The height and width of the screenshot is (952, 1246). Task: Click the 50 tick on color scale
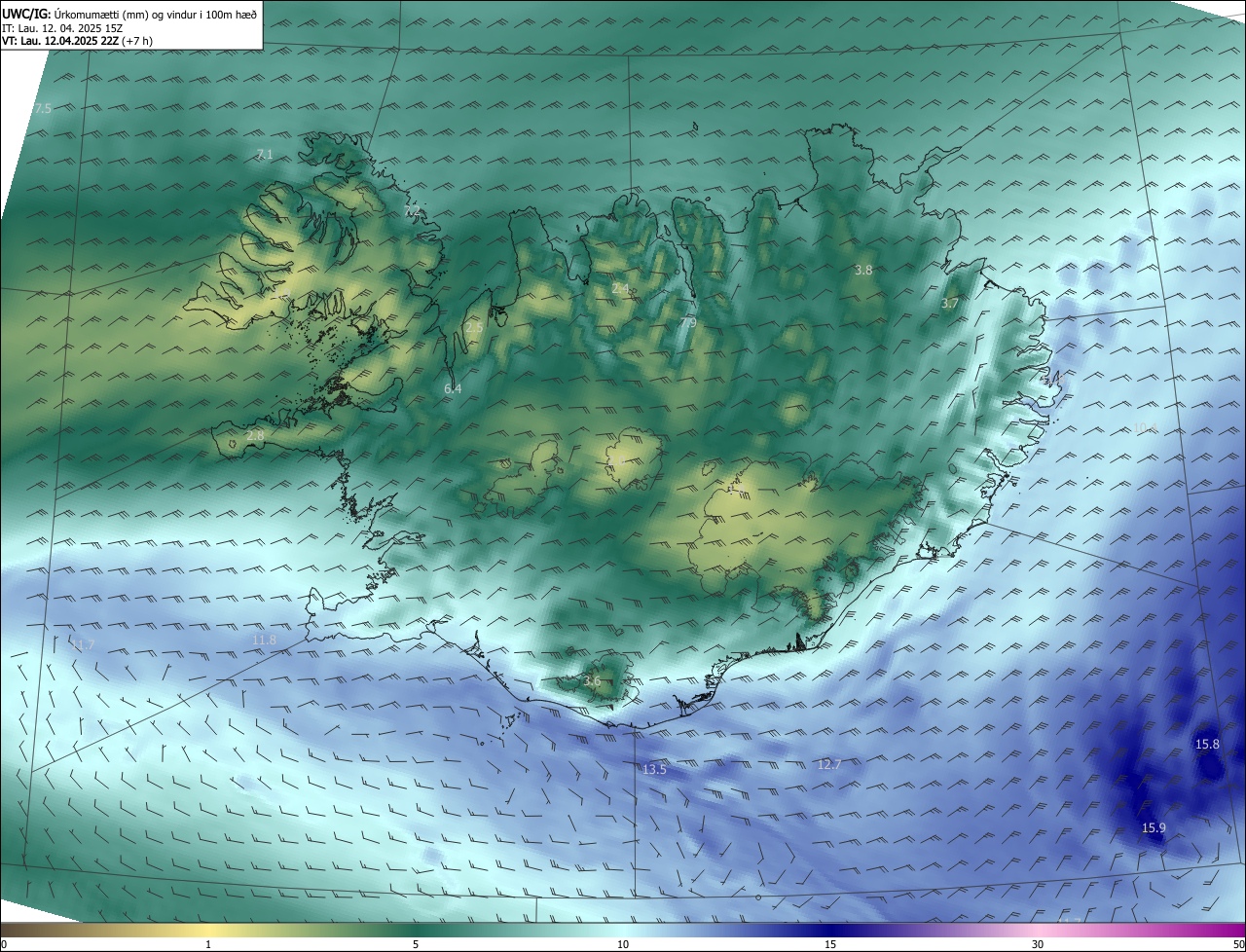point(1239,944)
